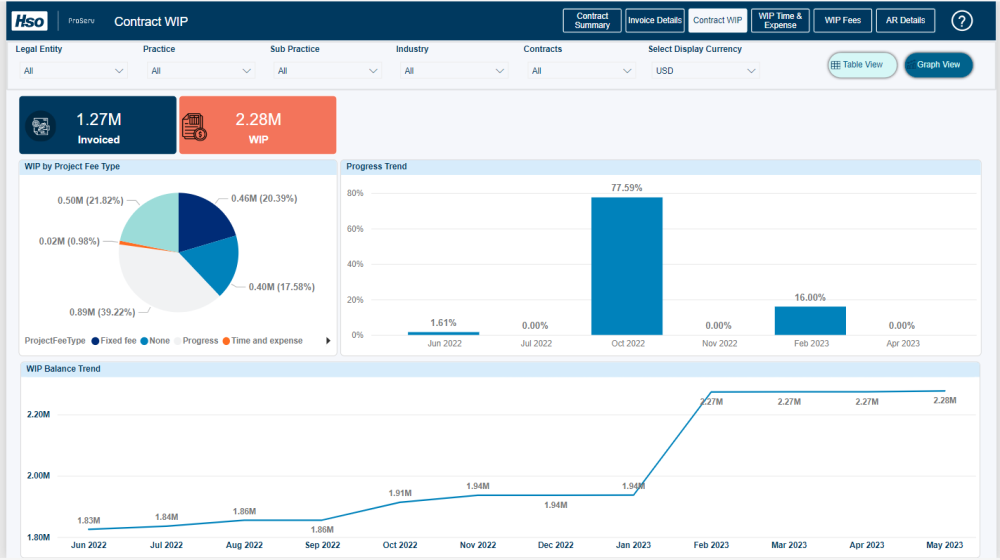This screenshot has width=1000, height=560.
Task: Select Time and expense legend swatch
Action: tap(226, 341)
